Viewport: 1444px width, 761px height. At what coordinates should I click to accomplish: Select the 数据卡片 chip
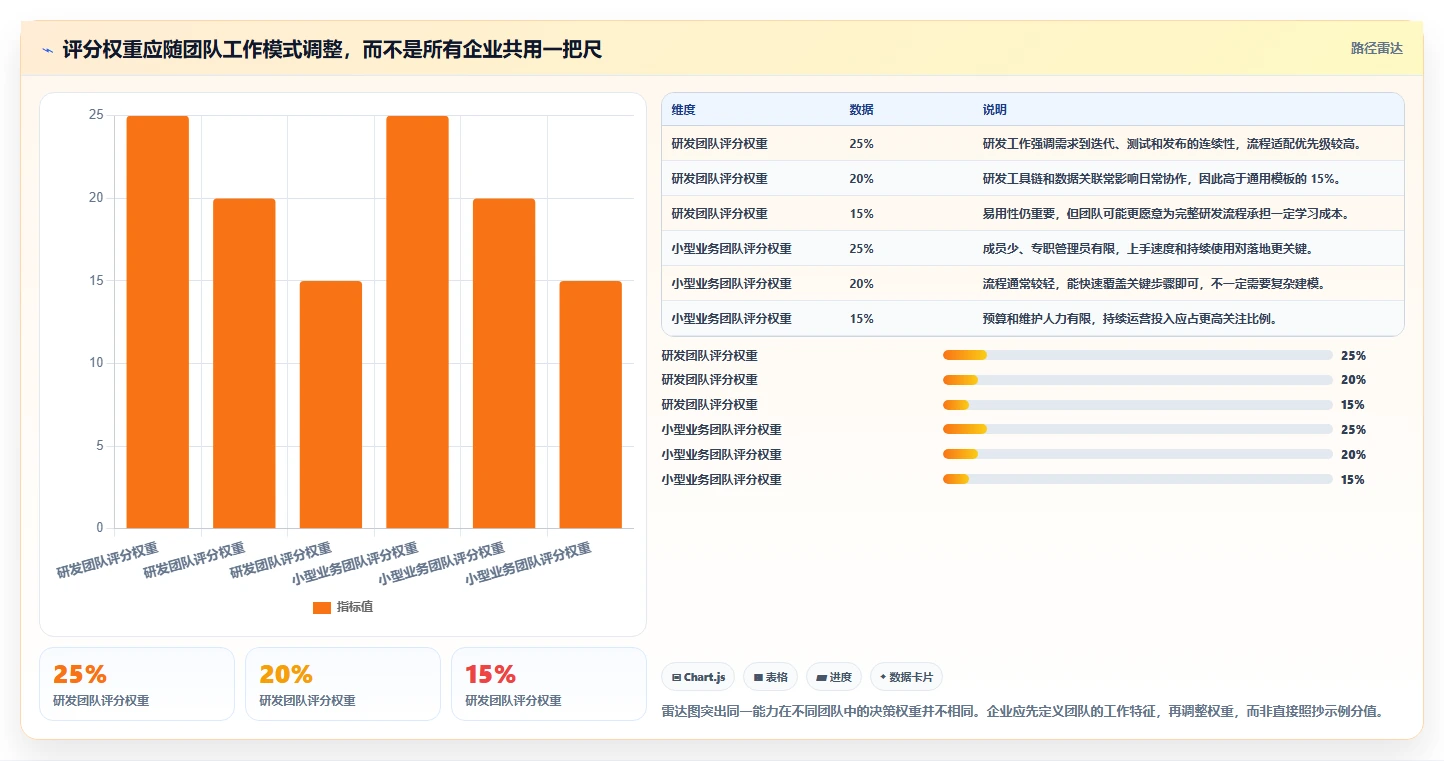coord(906,677)
